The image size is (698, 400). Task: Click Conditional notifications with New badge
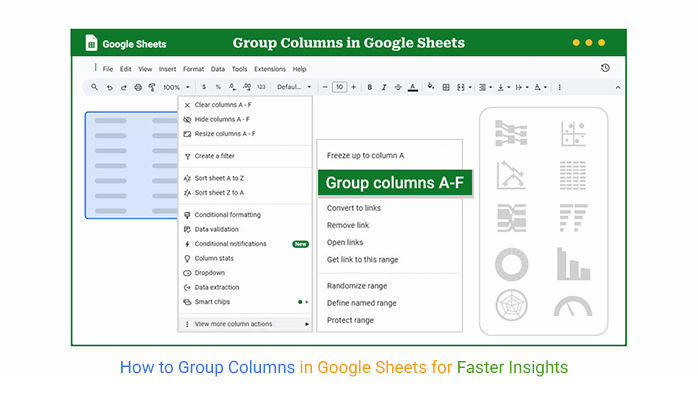231,244
